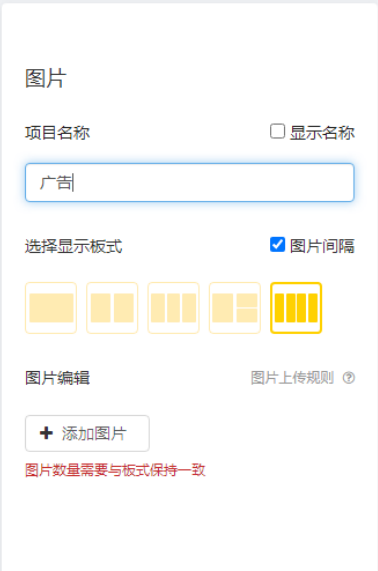Screen dimensions: 378x571
Task: Click the 添加图片 button
Action: click(x=87, y=433)
